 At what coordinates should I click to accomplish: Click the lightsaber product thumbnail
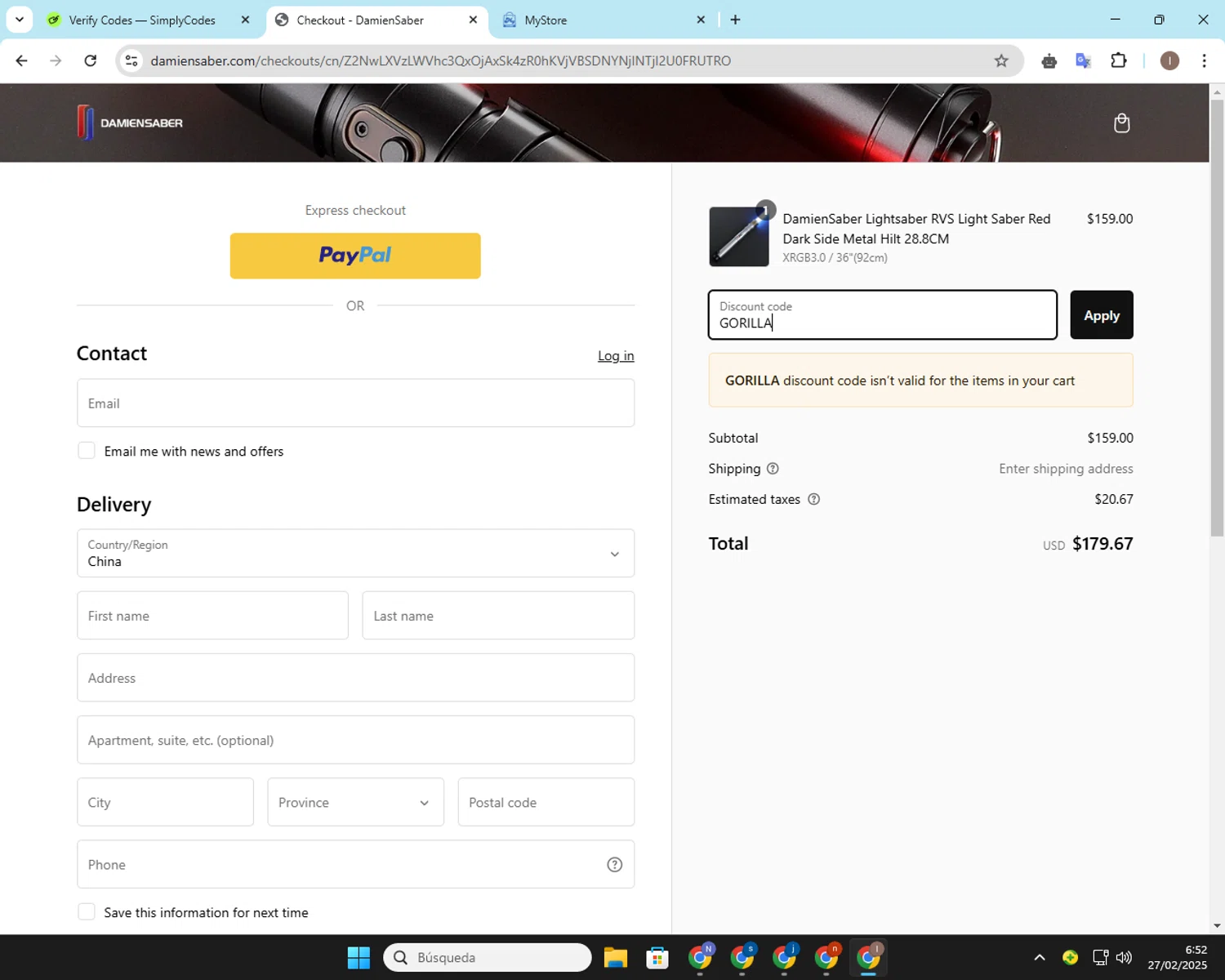coord(739,237)
